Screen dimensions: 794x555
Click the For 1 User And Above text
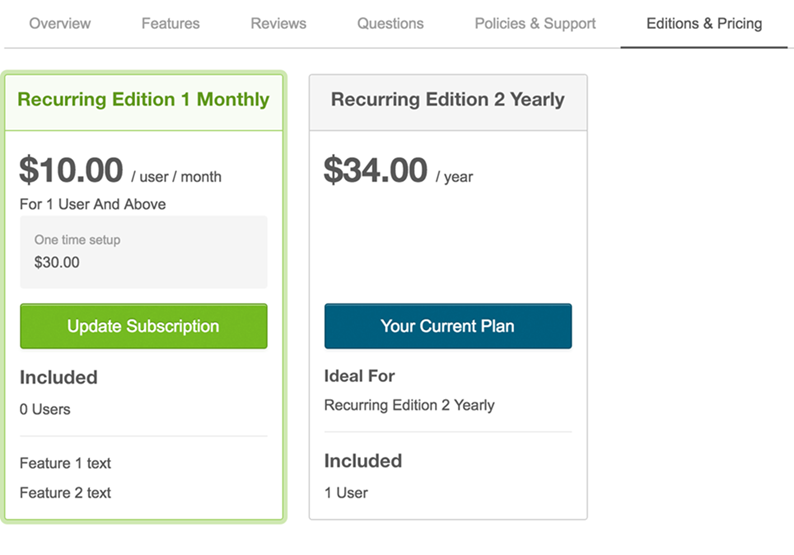point(93,204)
